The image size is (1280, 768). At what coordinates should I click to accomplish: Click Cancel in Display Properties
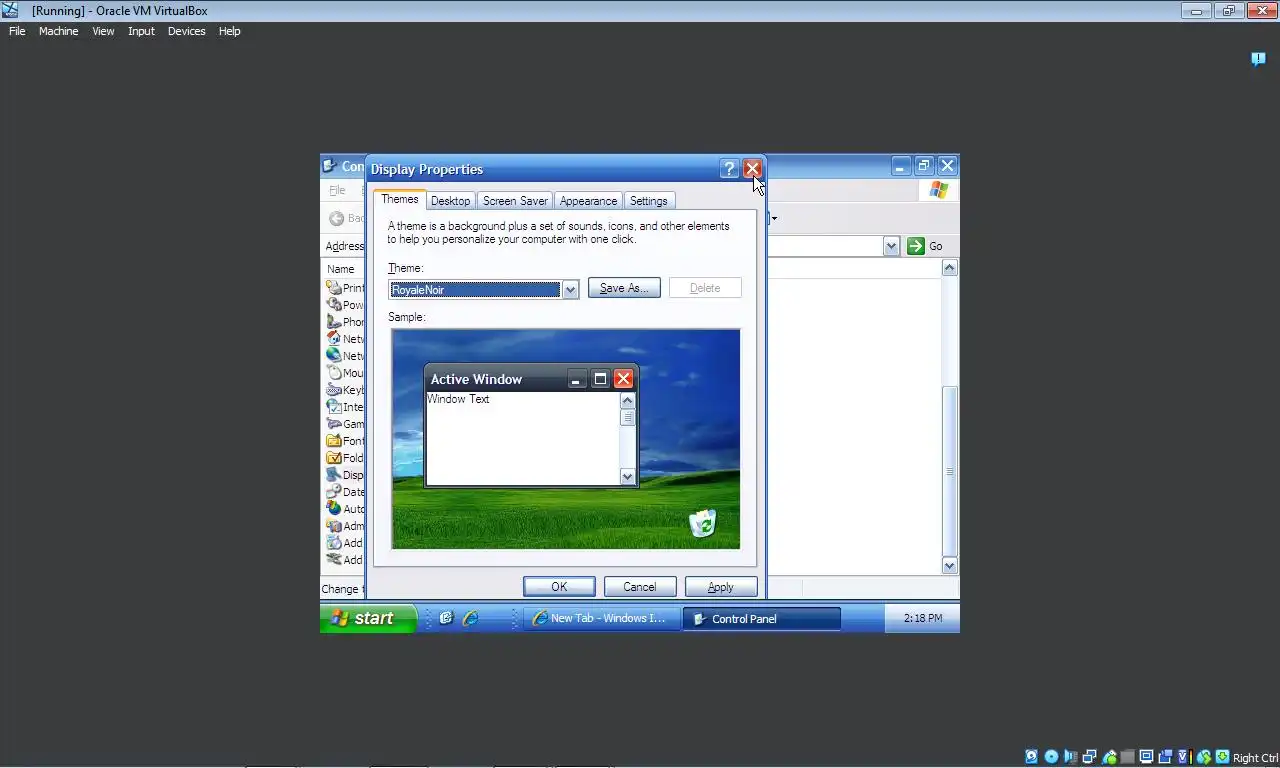pos(640,587)
